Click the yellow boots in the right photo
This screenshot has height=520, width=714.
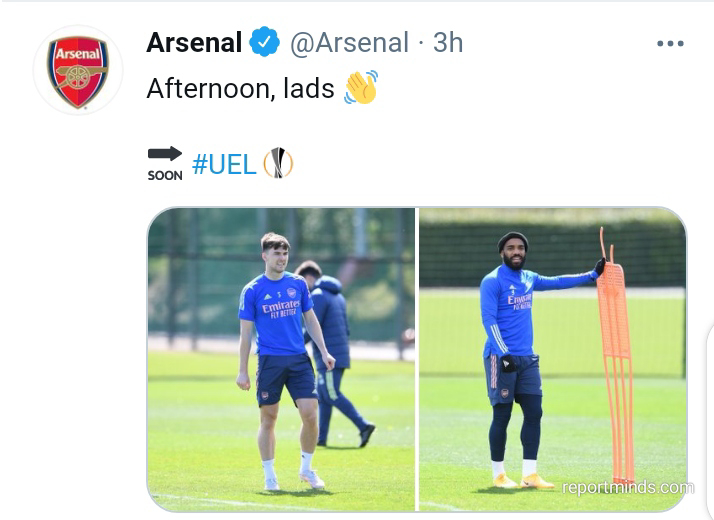tap(520, 481)
